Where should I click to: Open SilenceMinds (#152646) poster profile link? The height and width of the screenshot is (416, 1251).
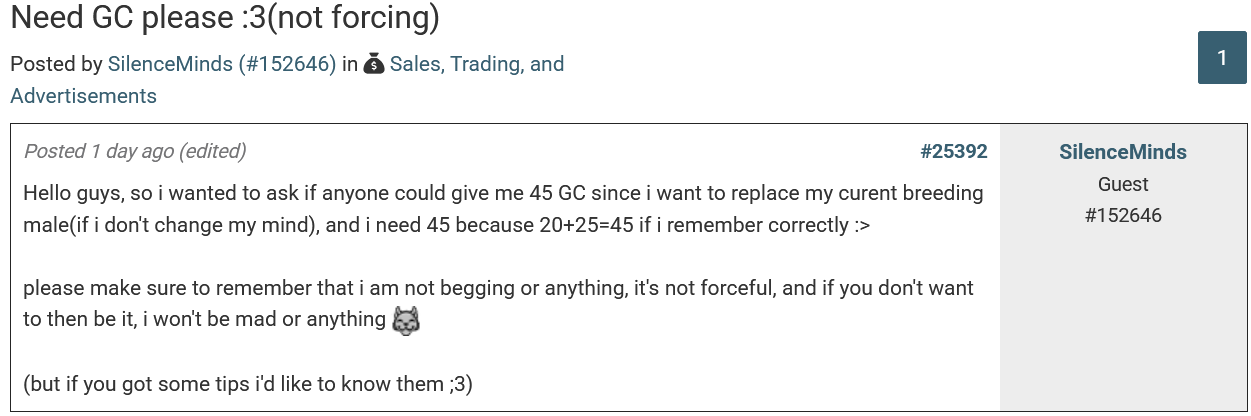click(x=221, y=64)
